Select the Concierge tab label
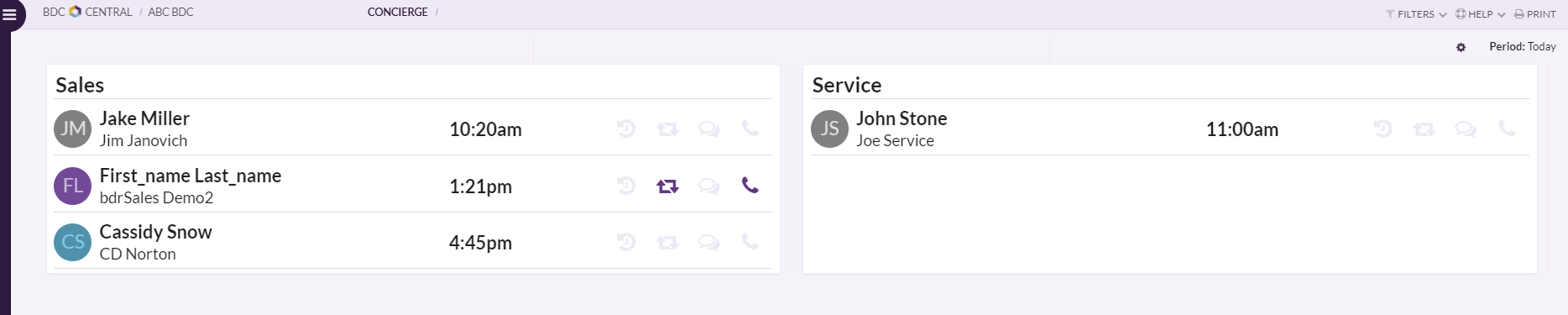 [398, 12]
